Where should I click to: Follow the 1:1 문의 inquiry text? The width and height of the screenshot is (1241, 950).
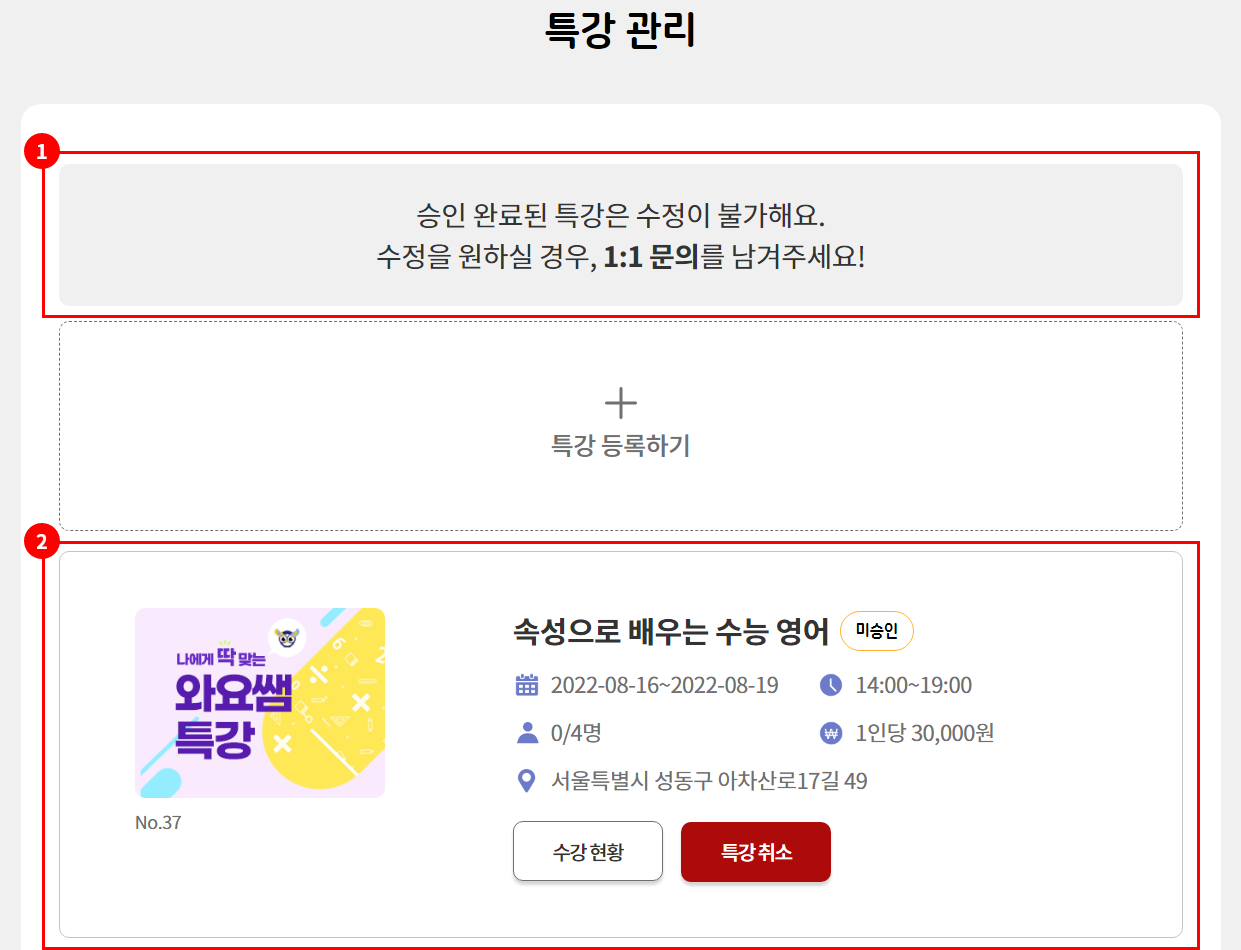(652, 256)
